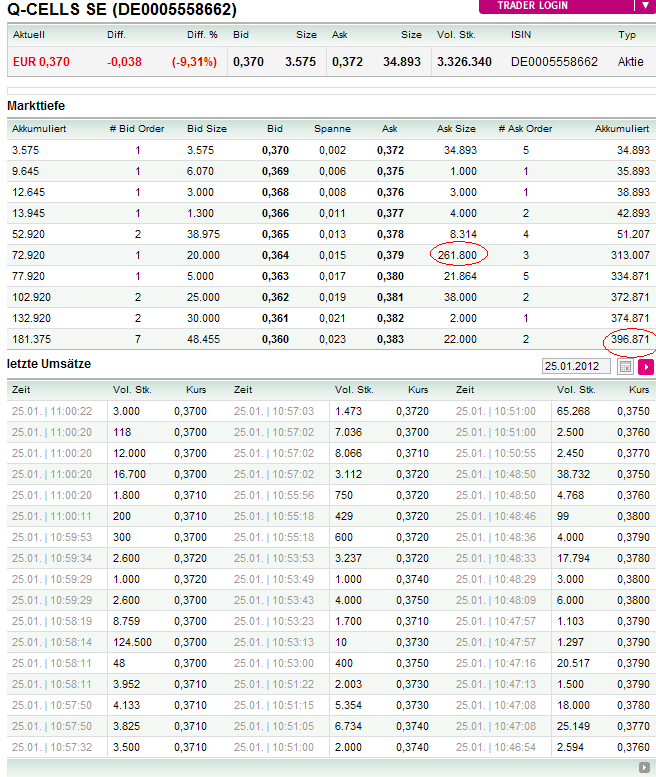Screen dimensions: 656x777
Task: Click the trade timestamp 25.01. | 11:00:22
Action: (x=52, y=411)
